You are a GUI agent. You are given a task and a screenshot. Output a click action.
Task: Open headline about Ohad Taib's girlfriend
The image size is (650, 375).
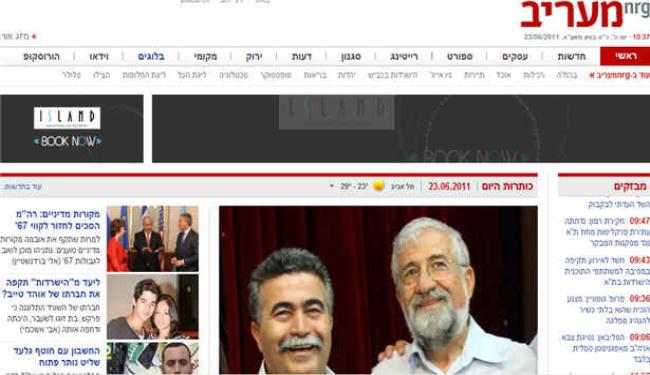click(x=51, y=288)
